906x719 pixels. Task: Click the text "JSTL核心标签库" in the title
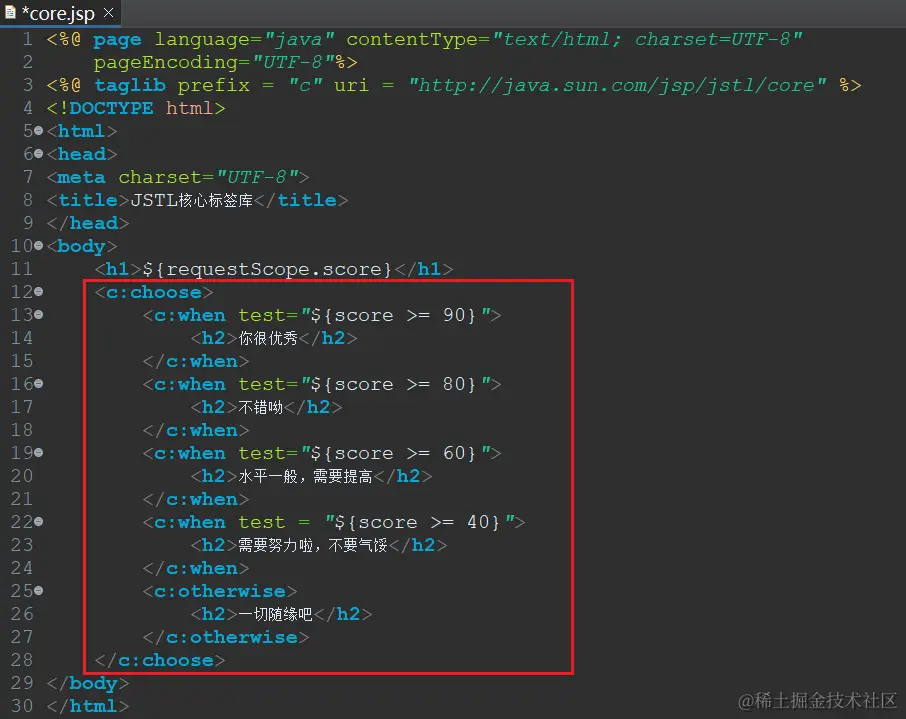tap(192, 200)
